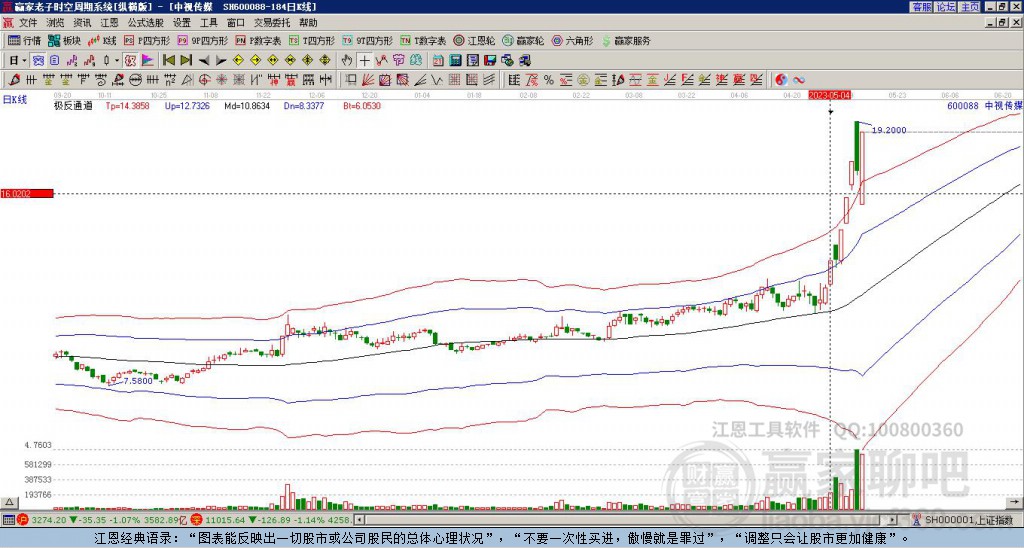The height and width of the screenshot is (548, 1024).
Task: Open the P四方形 tool
Action: 148,40
